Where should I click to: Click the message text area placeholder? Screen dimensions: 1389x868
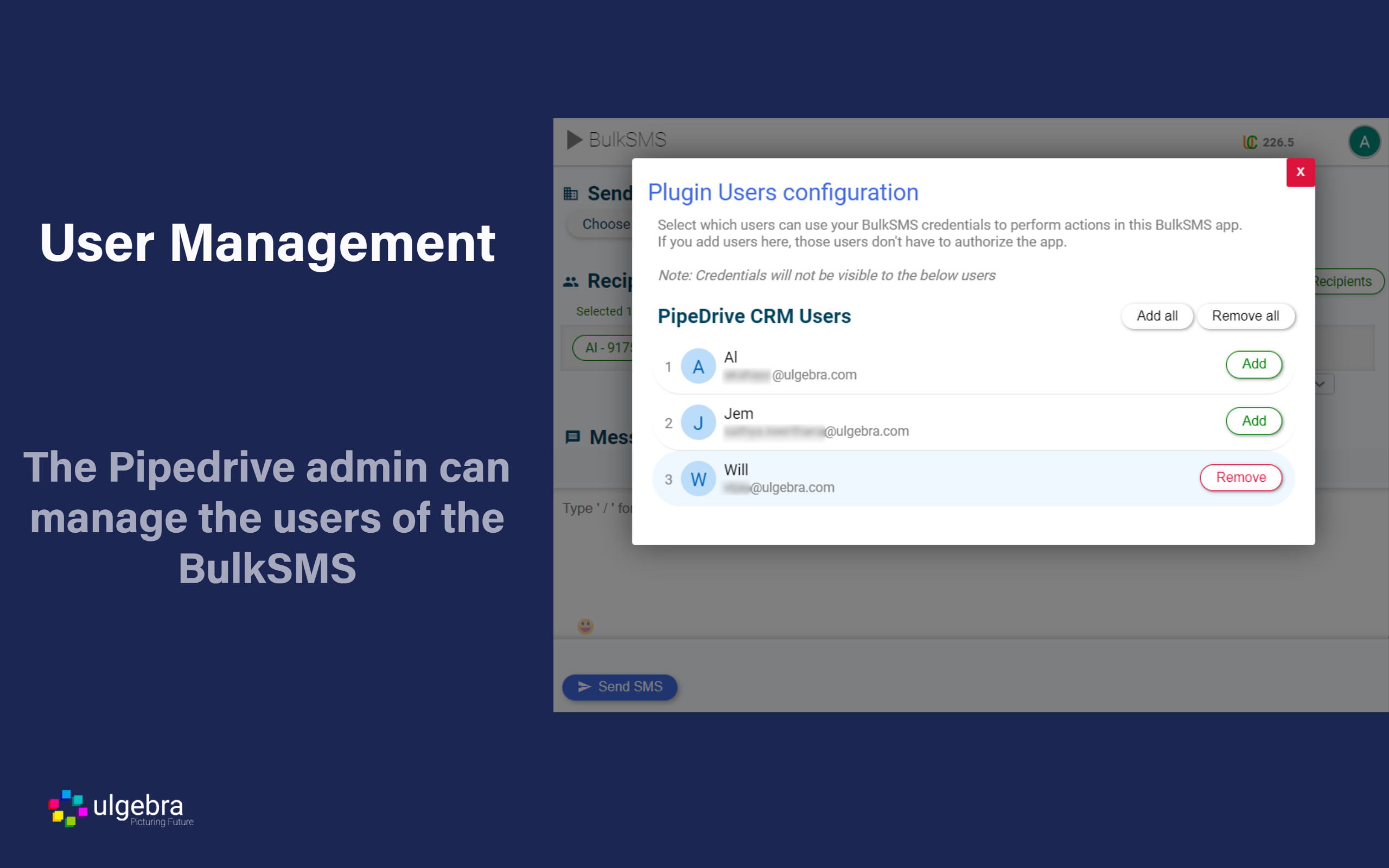pos(597,508)
